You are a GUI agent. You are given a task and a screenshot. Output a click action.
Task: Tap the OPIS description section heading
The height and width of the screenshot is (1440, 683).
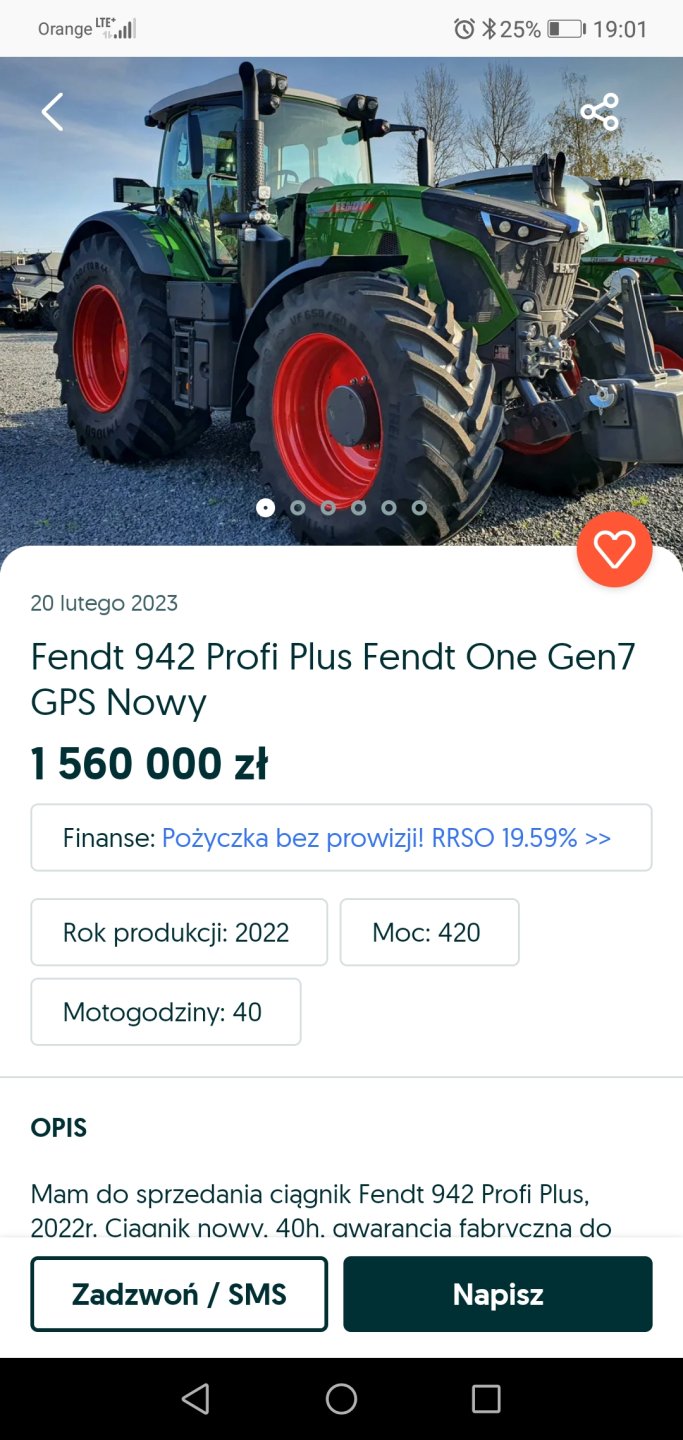pos(59,1128)
